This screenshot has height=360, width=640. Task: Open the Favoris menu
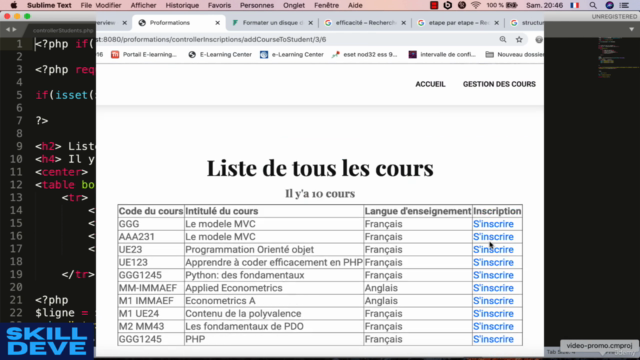click(219, 5)
